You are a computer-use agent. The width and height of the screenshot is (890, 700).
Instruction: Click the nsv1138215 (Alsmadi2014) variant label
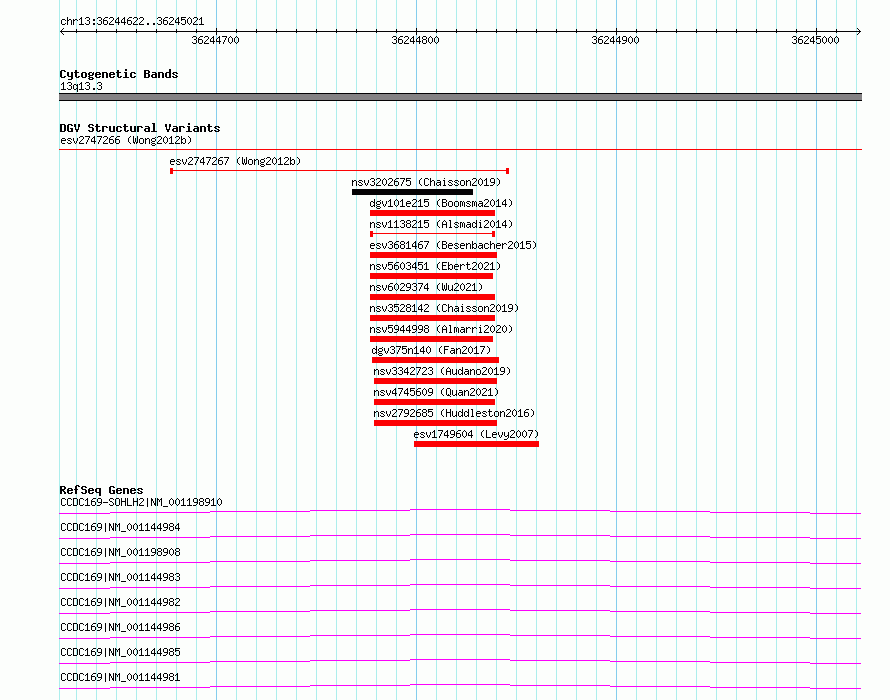(x=441, y=224)
